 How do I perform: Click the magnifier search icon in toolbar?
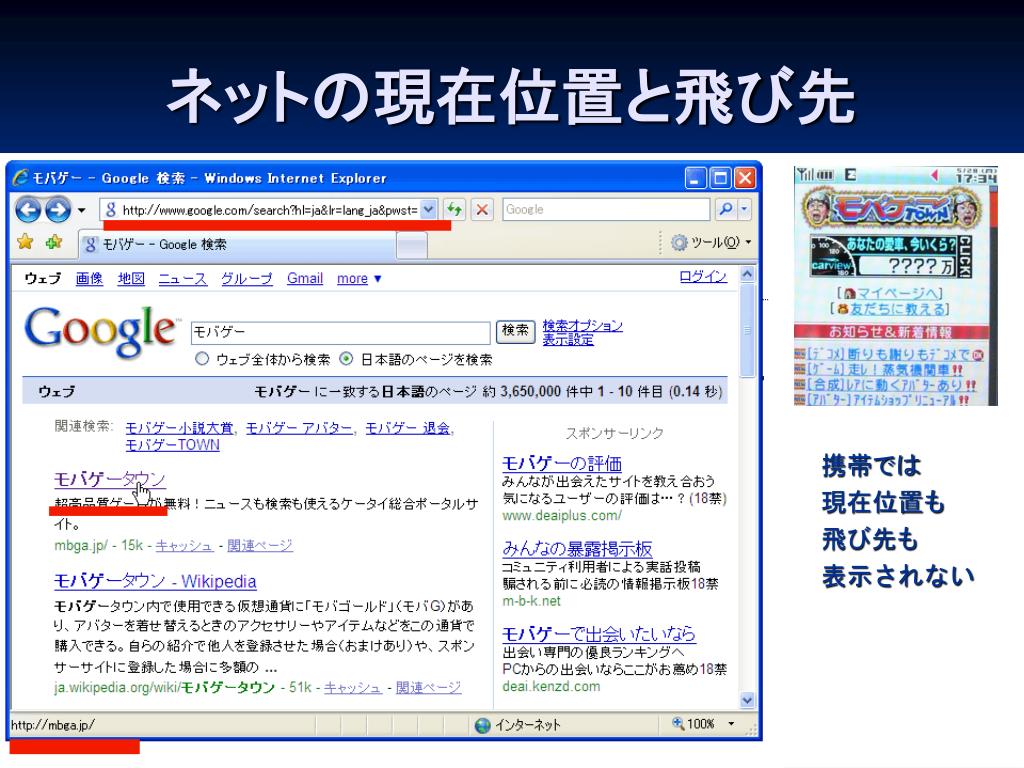[725, 210]
